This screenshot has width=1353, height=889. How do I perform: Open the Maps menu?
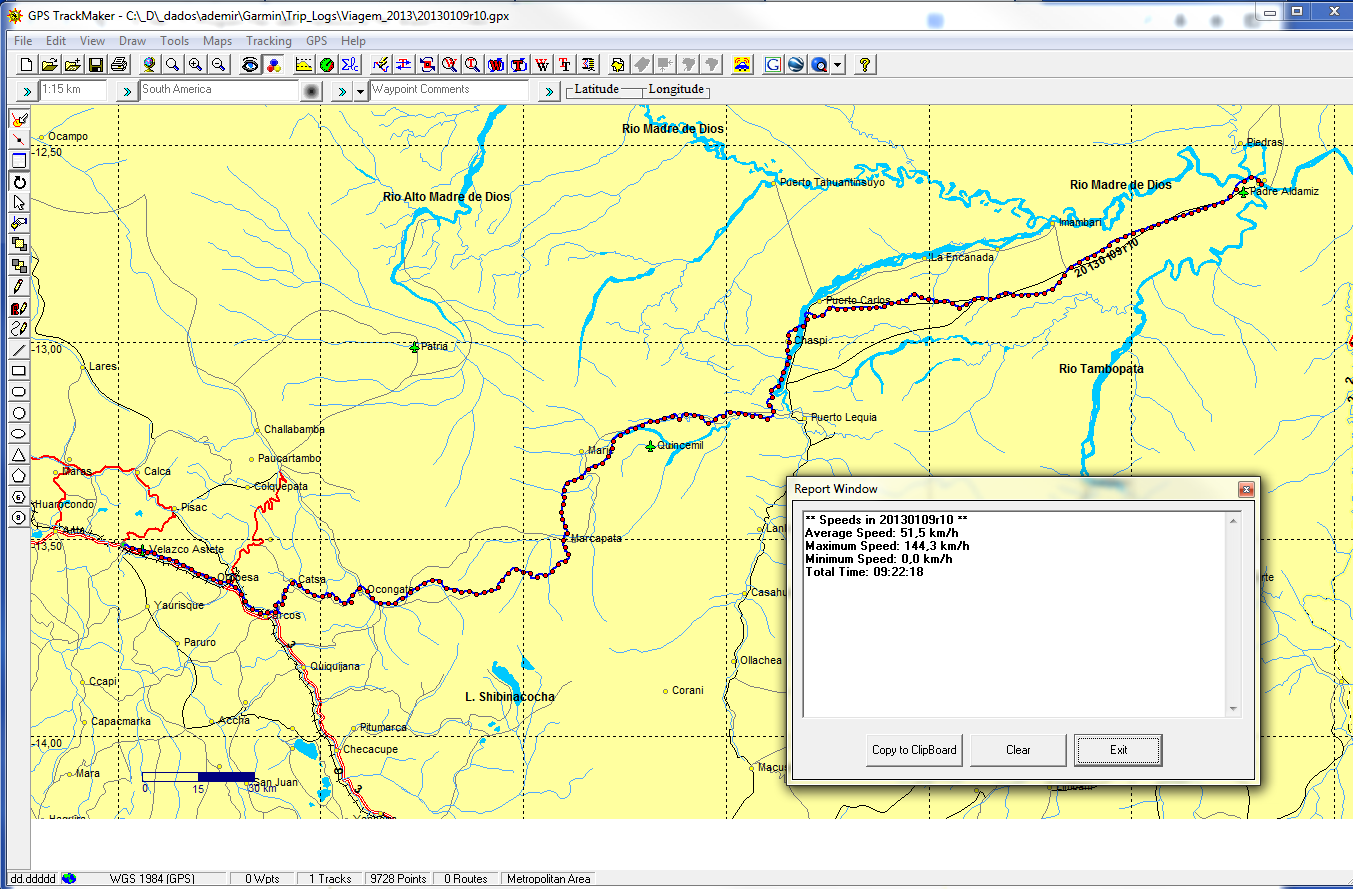click(217, 41)
